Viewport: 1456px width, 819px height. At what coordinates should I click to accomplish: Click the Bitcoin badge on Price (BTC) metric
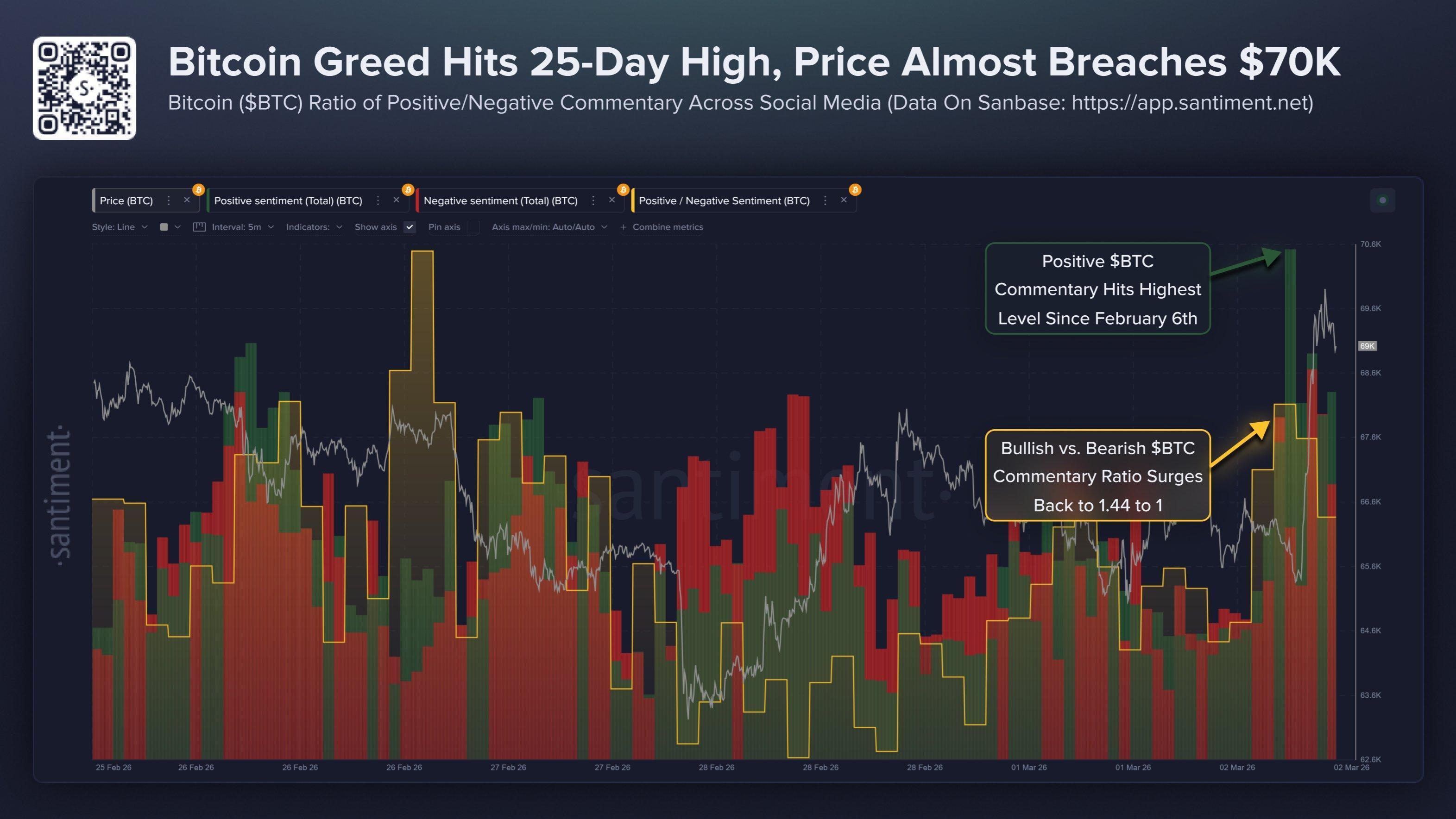(x=198, y=190)
